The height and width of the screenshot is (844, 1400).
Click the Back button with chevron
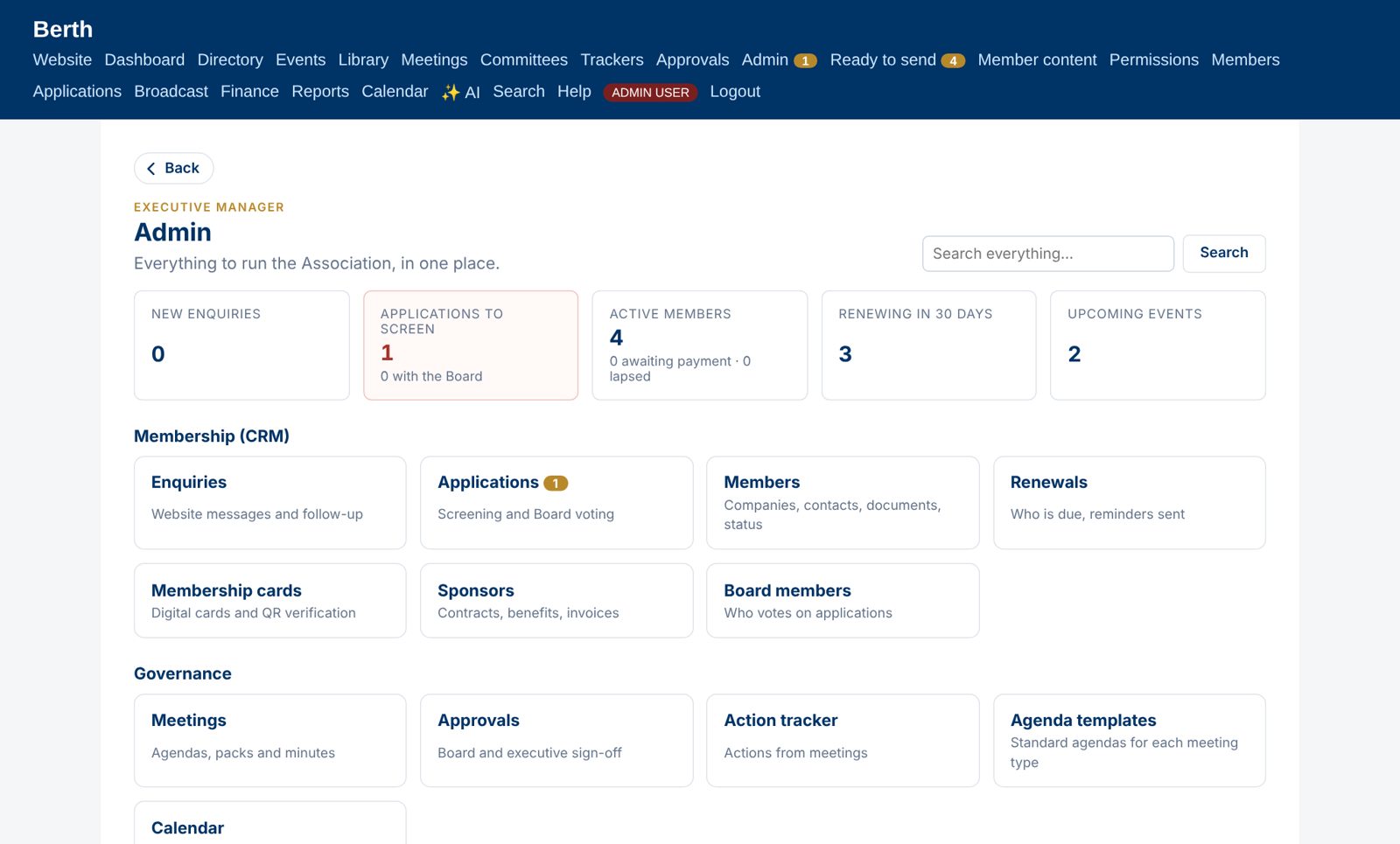click(173, 168)
